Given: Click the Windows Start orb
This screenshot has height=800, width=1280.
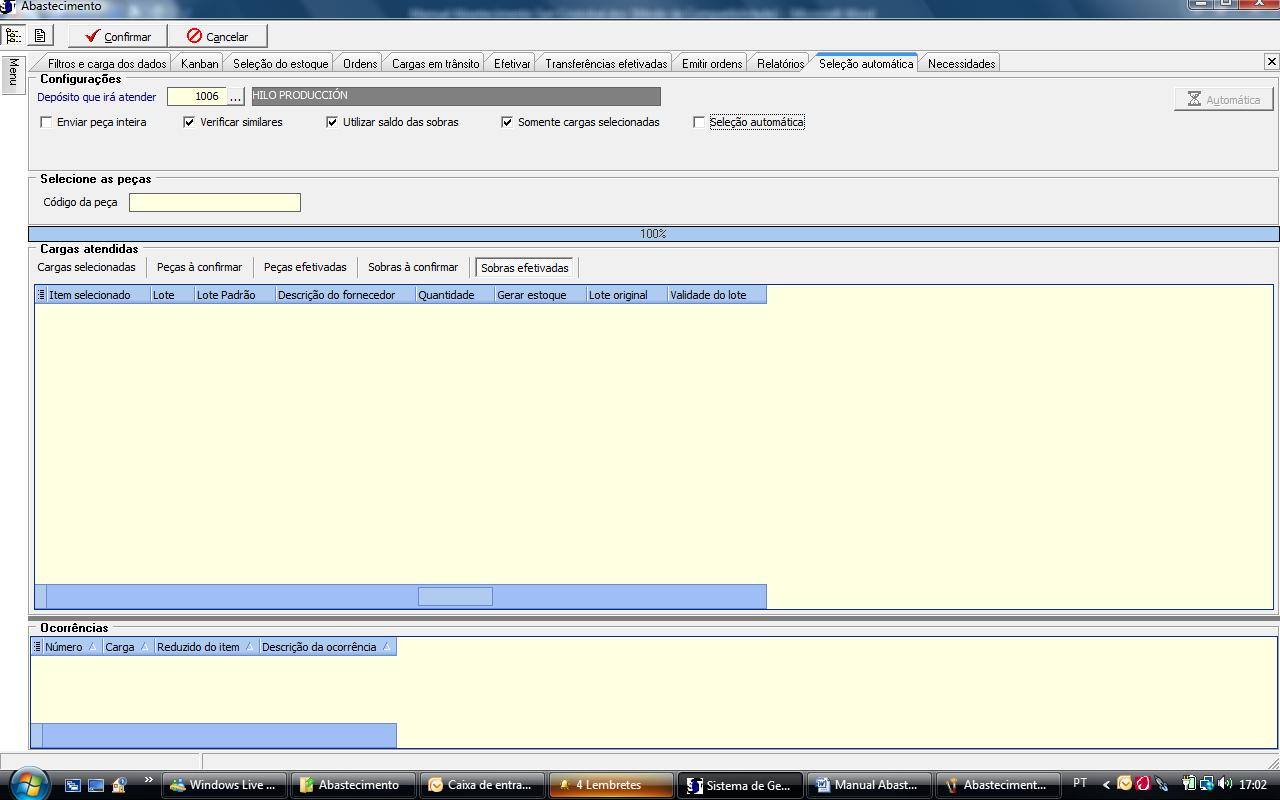Looking at the screenshot, I should coord(27,783).
